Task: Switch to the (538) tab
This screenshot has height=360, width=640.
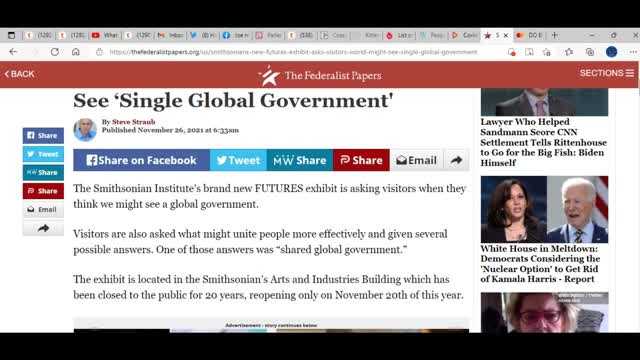Action: [301, 36]
